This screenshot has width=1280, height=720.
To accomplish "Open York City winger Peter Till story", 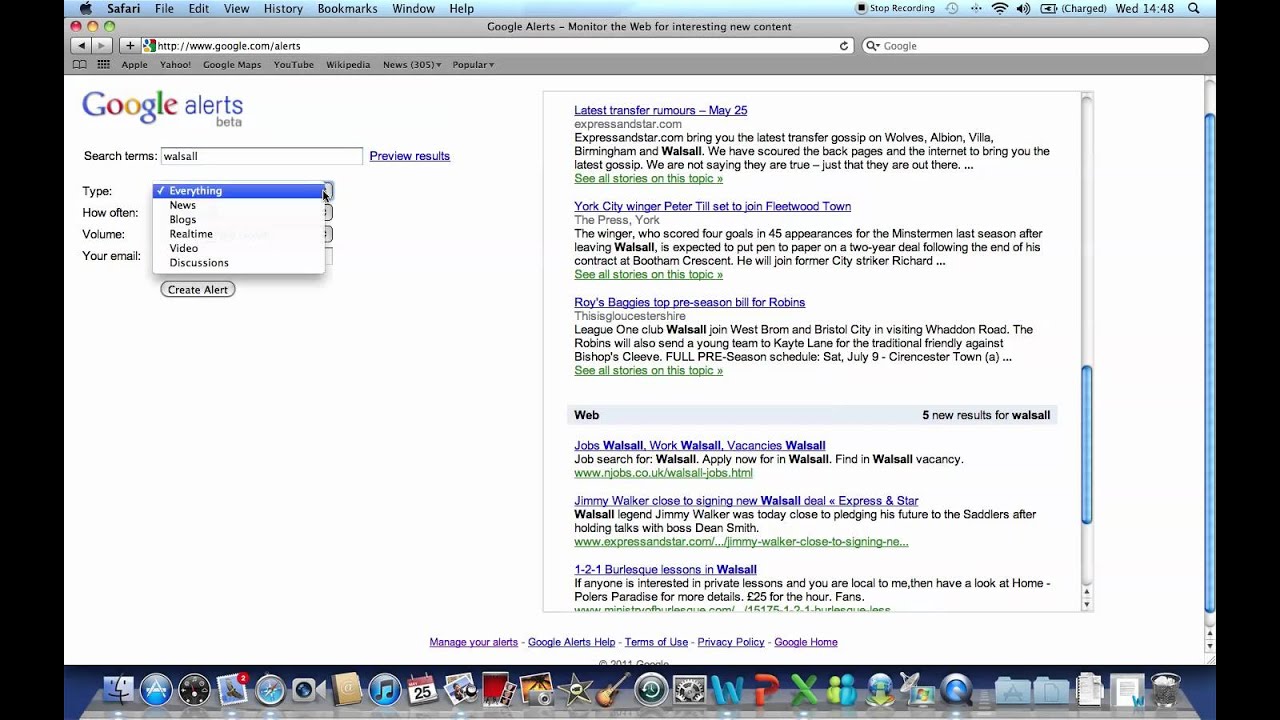I will [x=712, y=206].
